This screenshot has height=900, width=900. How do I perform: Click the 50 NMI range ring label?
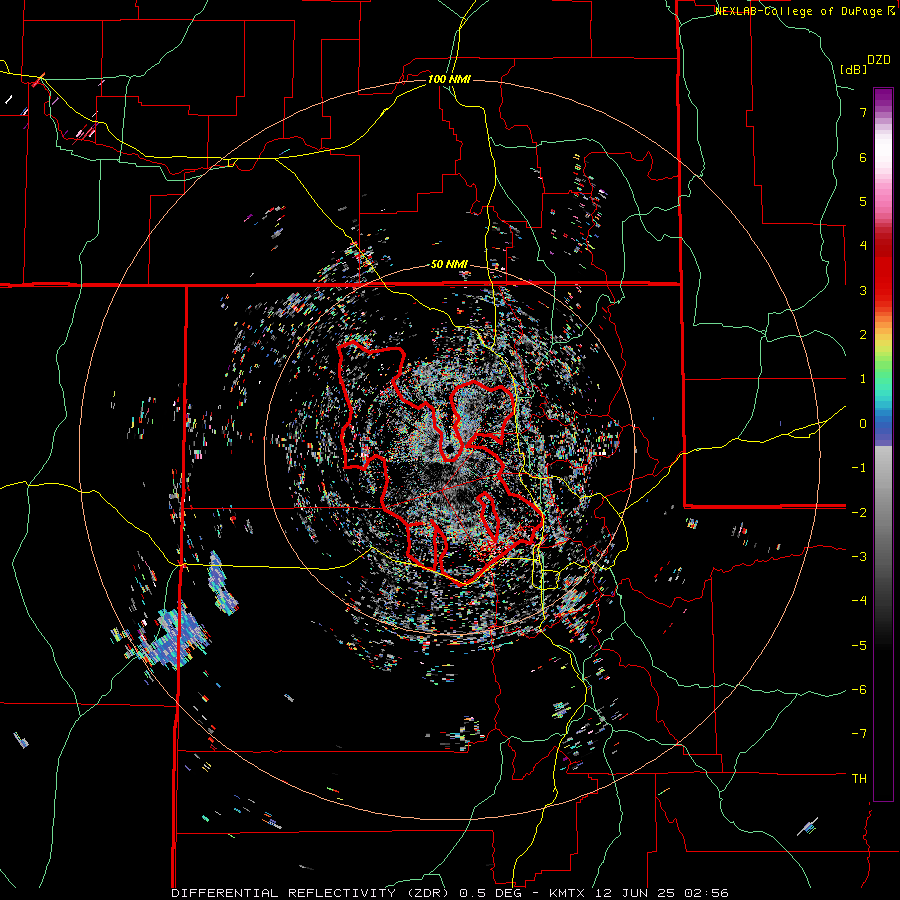pyautogui.click(x=449, y=265)
